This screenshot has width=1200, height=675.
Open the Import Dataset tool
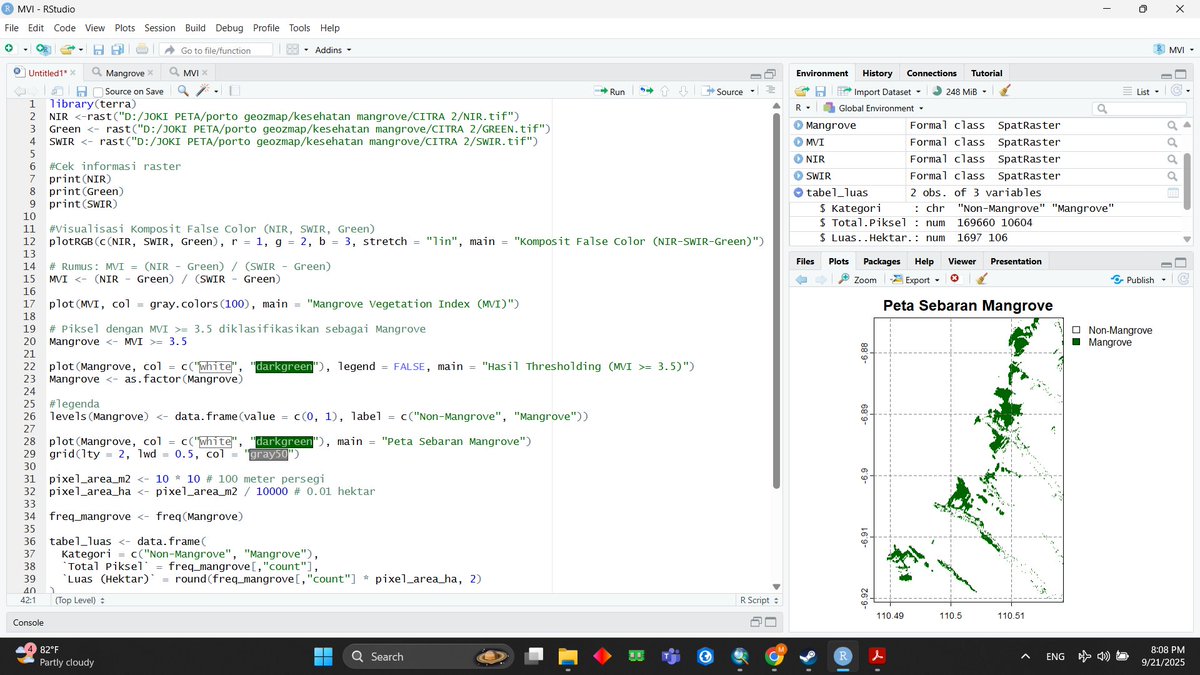(x=880, y=91)
